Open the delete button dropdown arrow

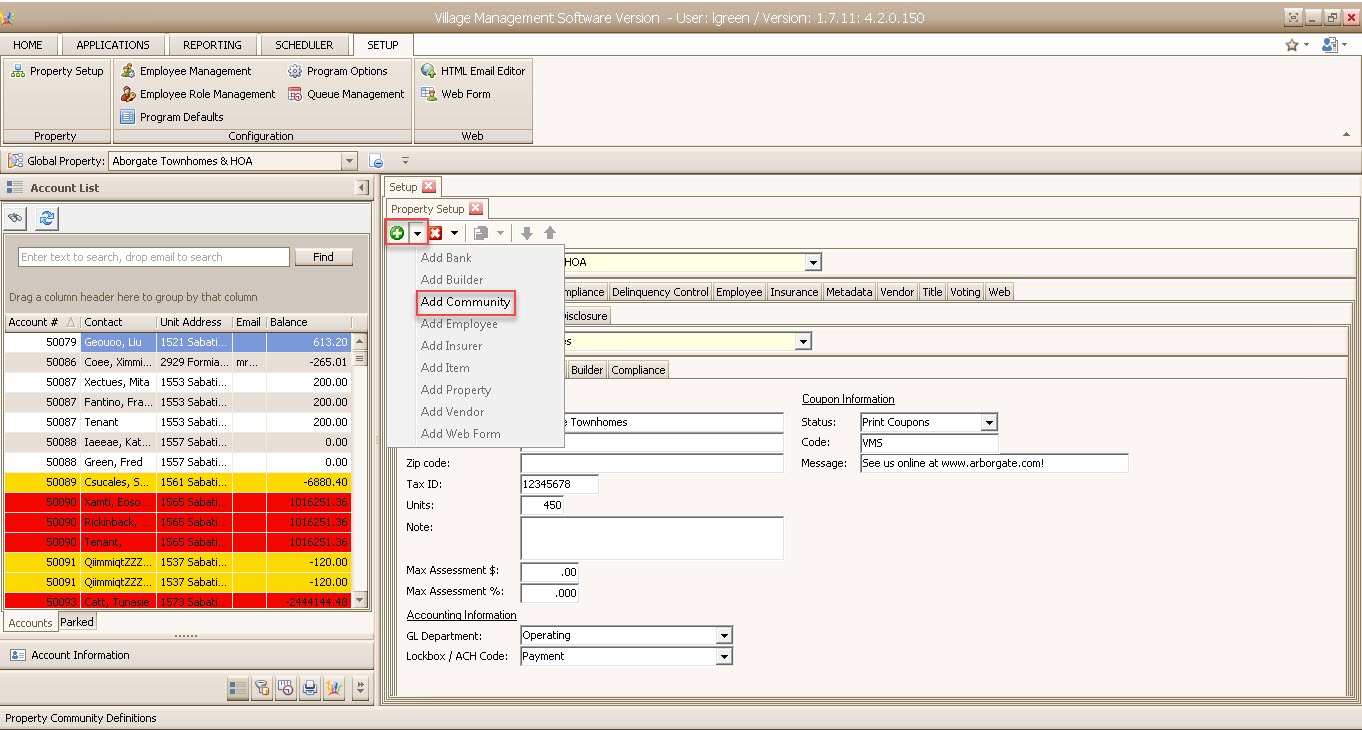tap(454, 233)
